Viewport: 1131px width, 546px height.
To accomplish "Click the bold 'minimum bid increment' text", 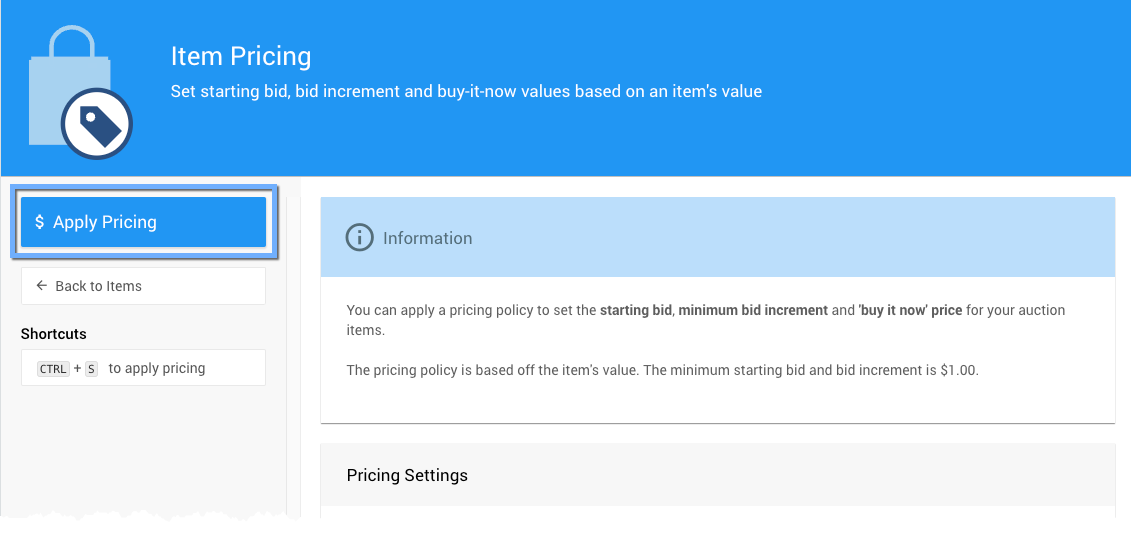I will 753,310.
